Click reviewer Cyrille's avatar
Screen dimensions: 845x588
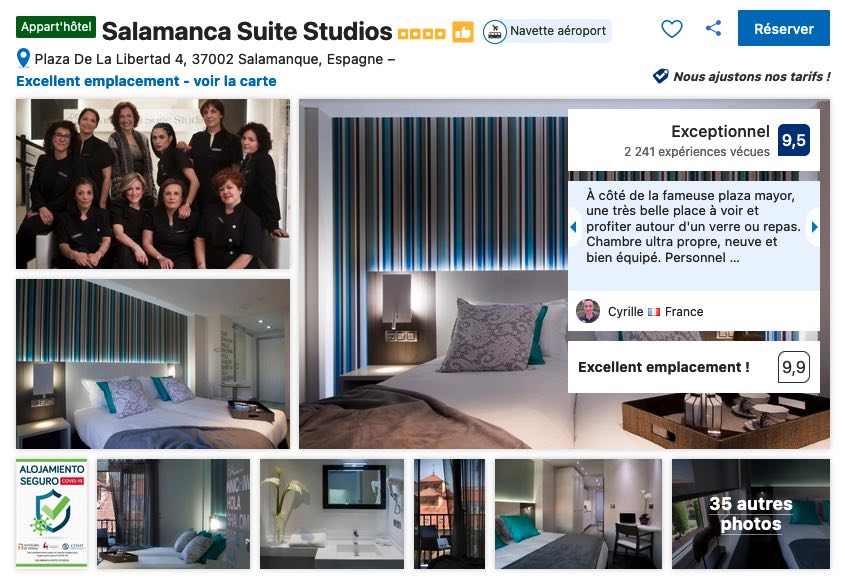[587, 311]
